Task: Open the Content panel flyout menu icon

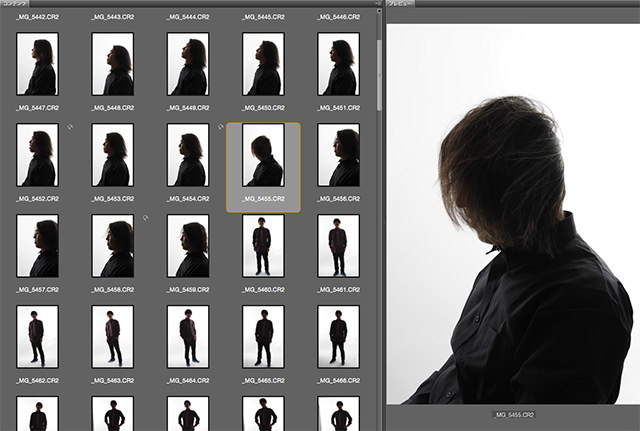Action: [378, 3]
